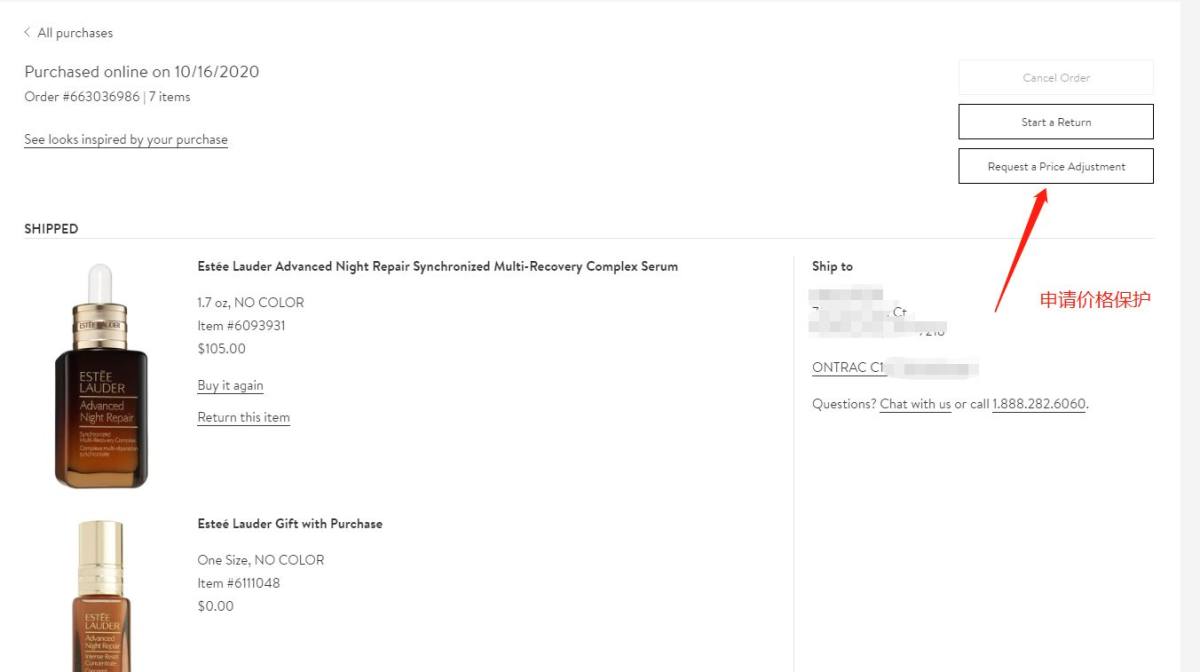Select the Buy it again link

(x=230, y=386)
